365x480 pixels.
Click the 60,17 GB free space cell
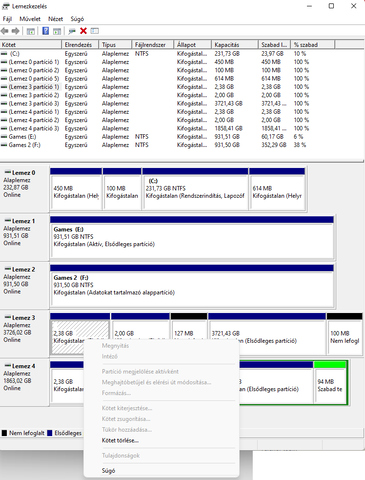pyautogui.click(x=272, y=137)
